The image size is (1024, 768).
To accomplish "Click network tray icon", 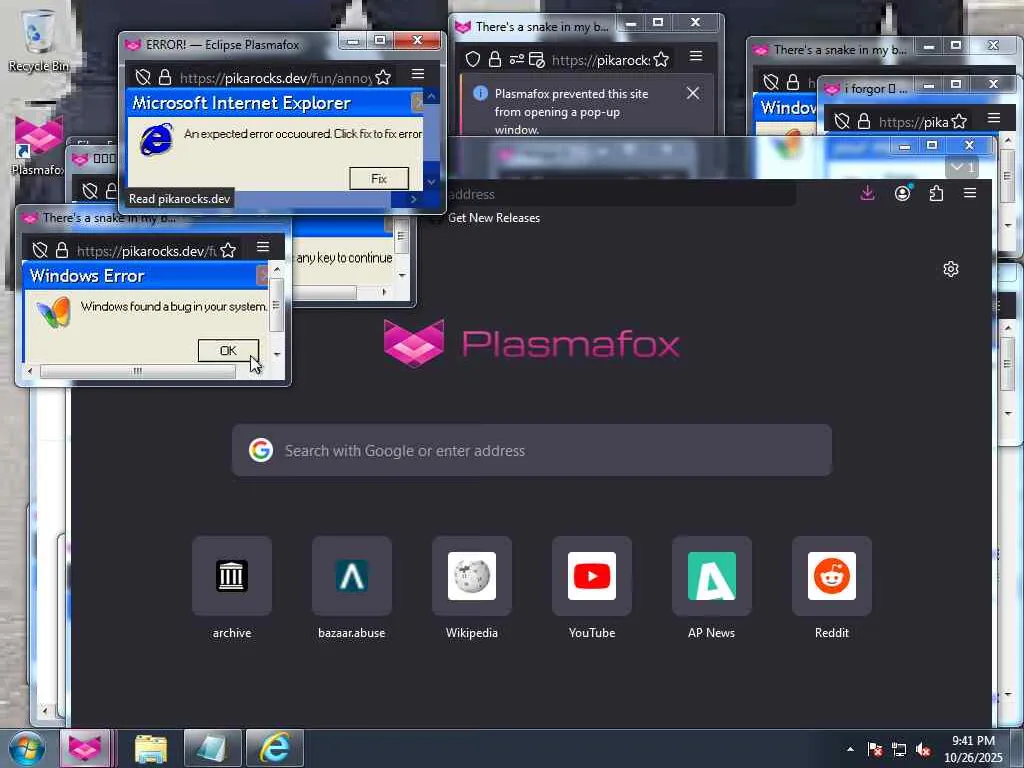I will [899, 750].
